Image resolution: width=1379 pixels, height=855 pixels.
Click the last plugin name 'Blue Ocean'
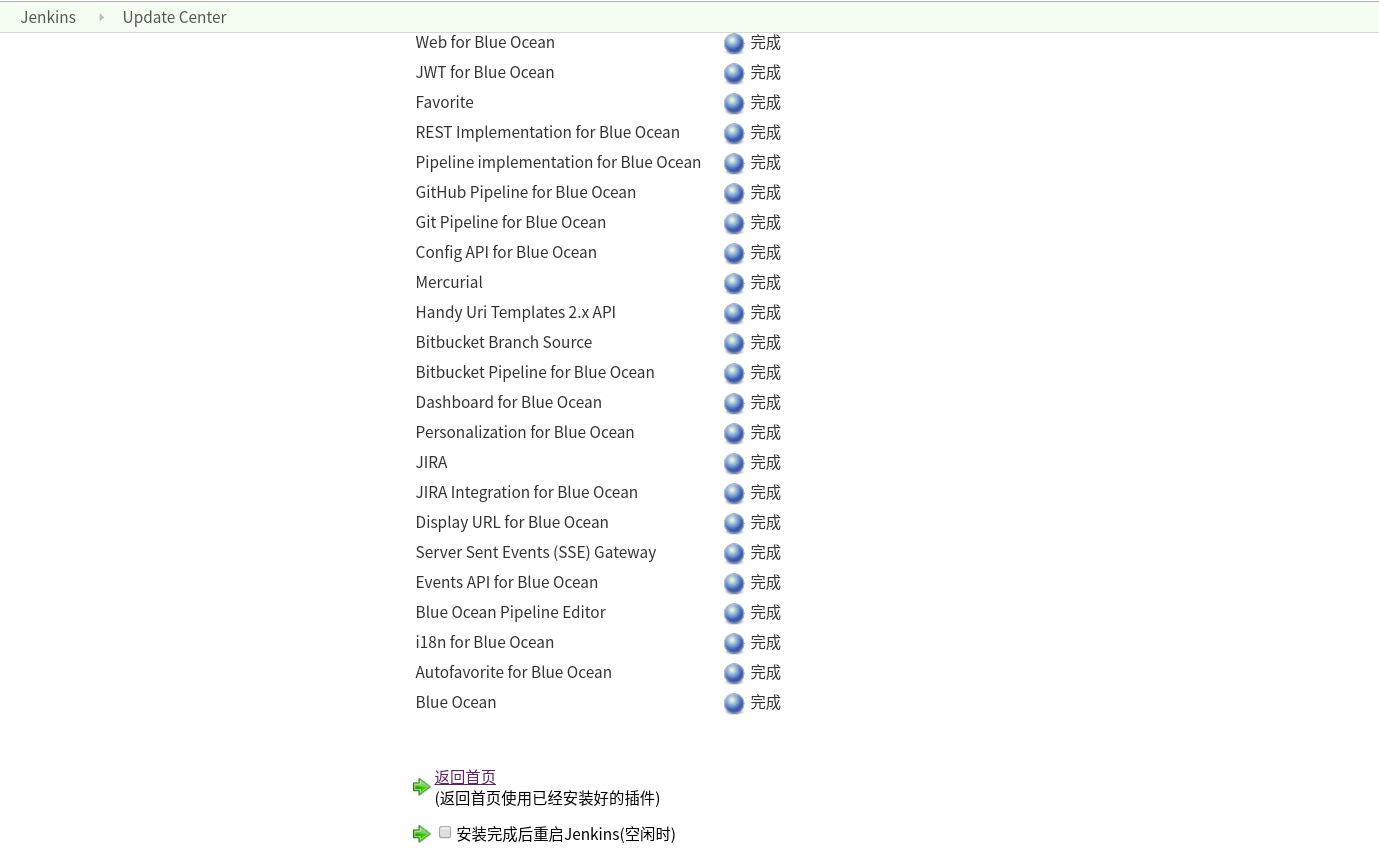(456, 702)
